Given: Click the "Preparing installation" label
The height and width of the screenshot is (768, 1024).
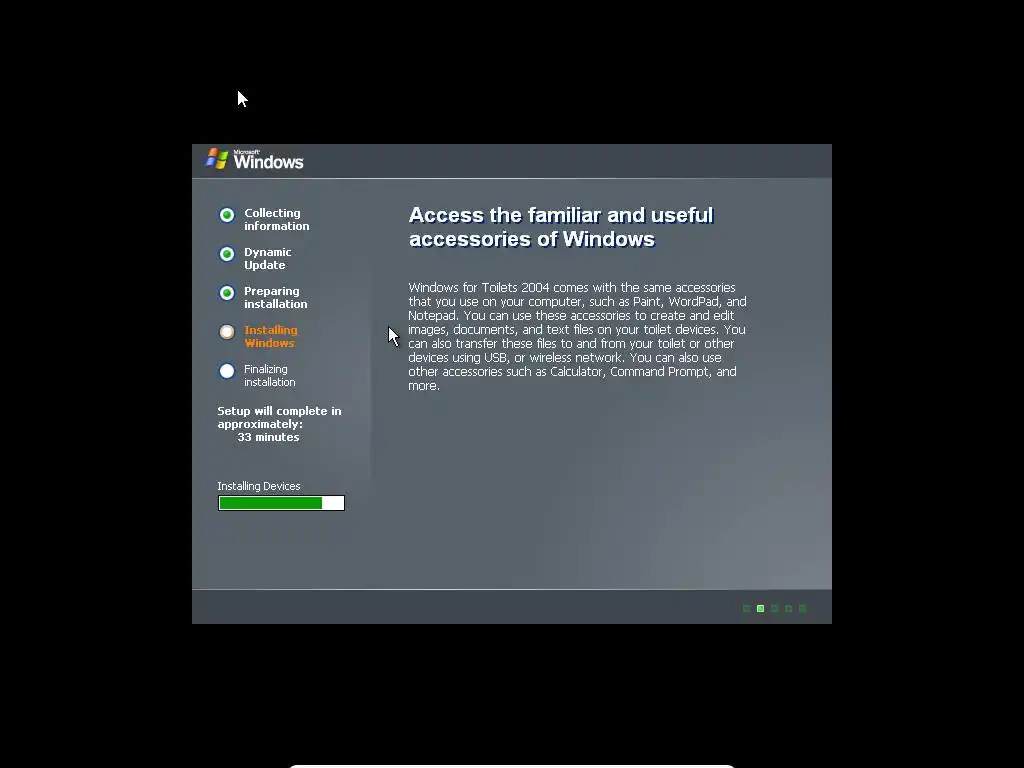Looking at the screenshot, I should [x=276, y=297].
